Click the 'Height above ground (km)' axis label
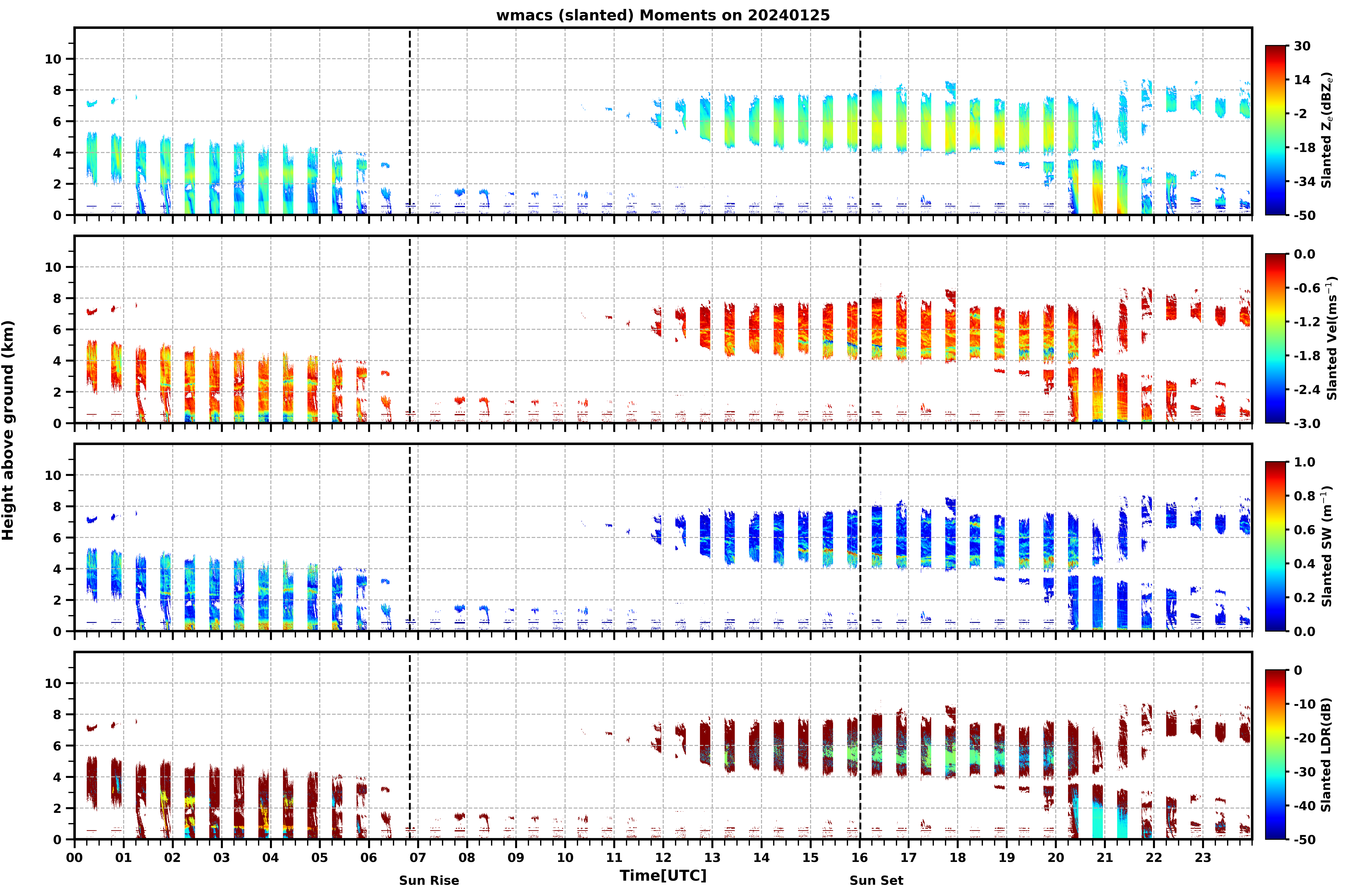The image size is (1348, 896). tap(8, 430)
